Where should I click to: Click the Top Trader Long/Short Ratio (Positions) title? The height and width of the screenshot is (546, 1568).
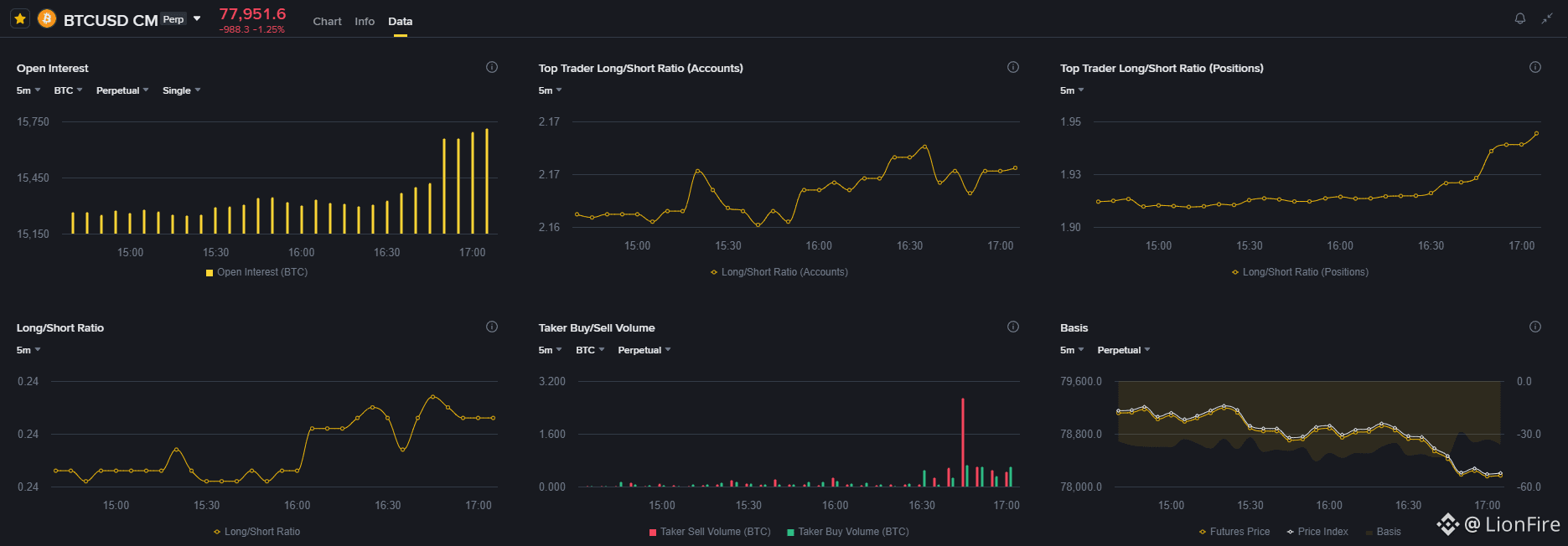pos(1162,68)
